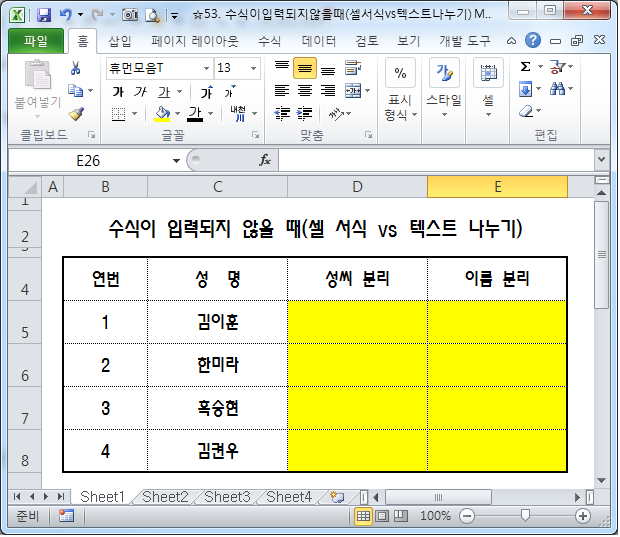Select cell containing 김이훈
620x537 pixels.
pos(217,322)
